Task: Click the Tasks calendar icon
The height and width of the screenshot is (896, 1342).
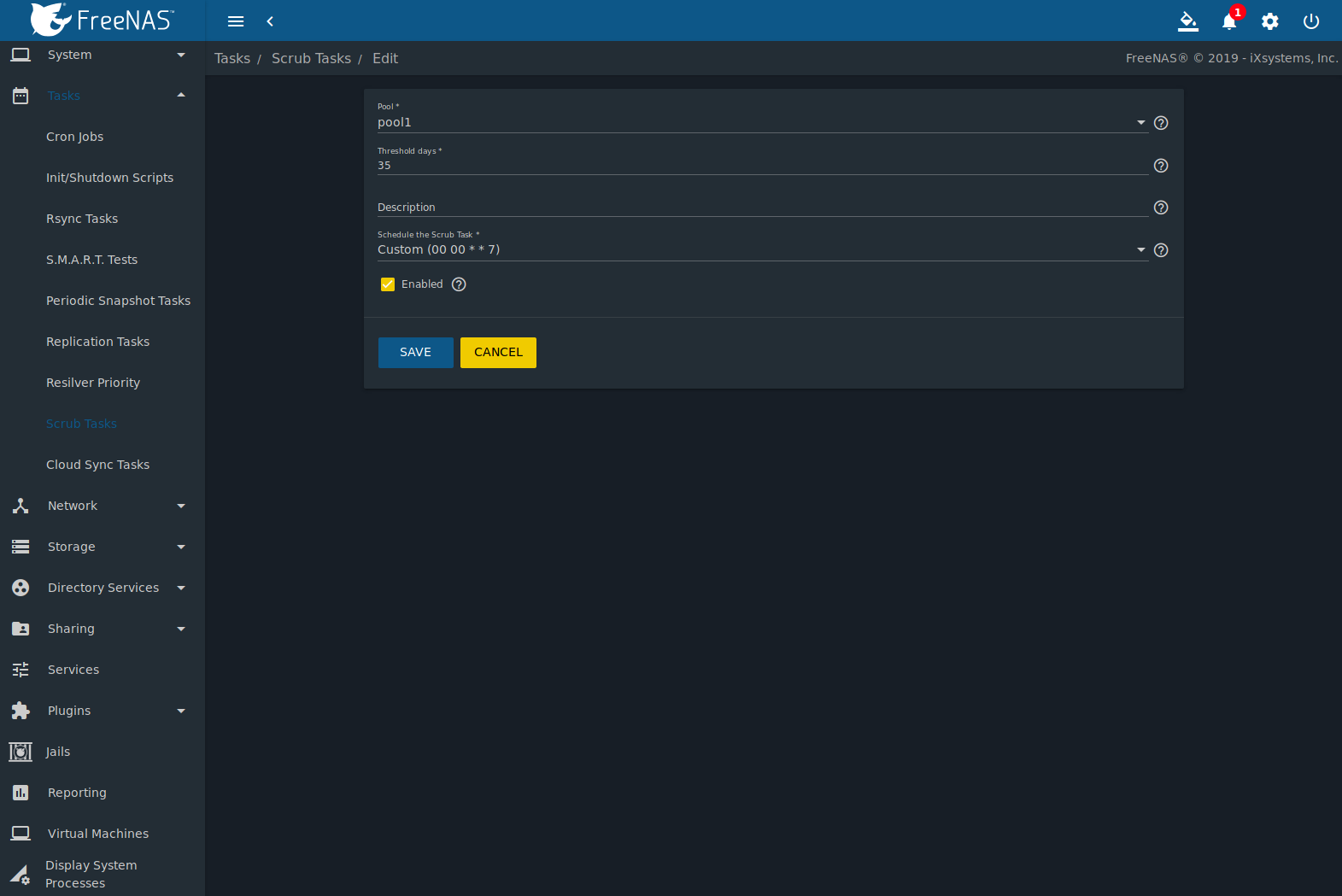Action: pyautogui.click(x=21, y=96)
